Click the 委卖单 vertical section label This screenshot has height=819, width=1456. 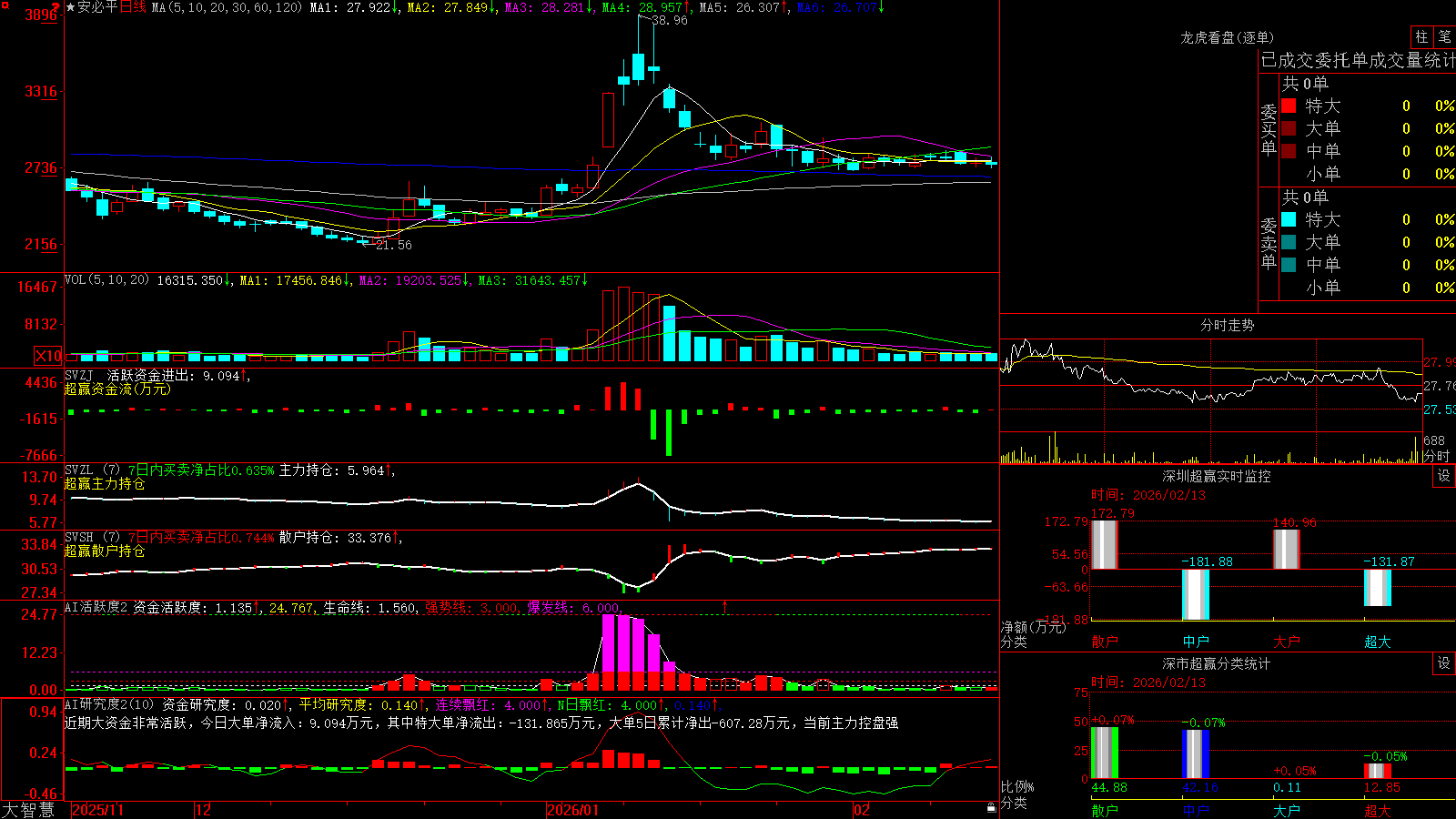point(1269,243)
